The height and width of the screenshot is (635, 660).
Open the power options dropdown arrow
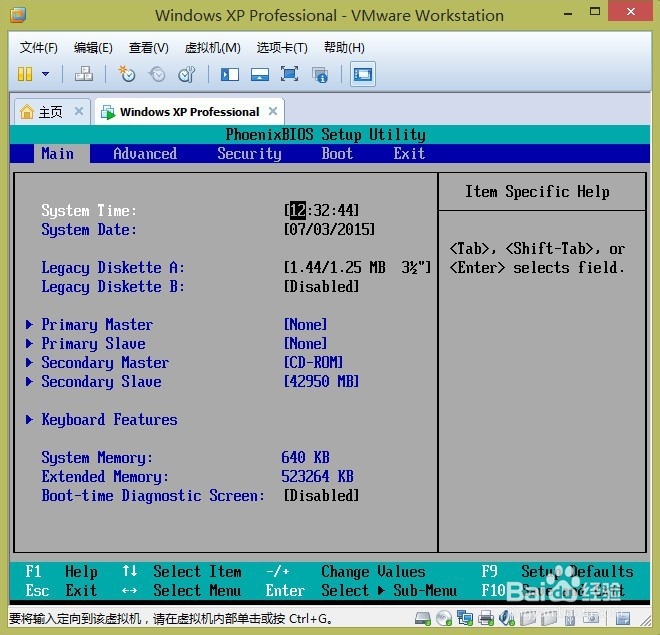(x=45, y=74)
